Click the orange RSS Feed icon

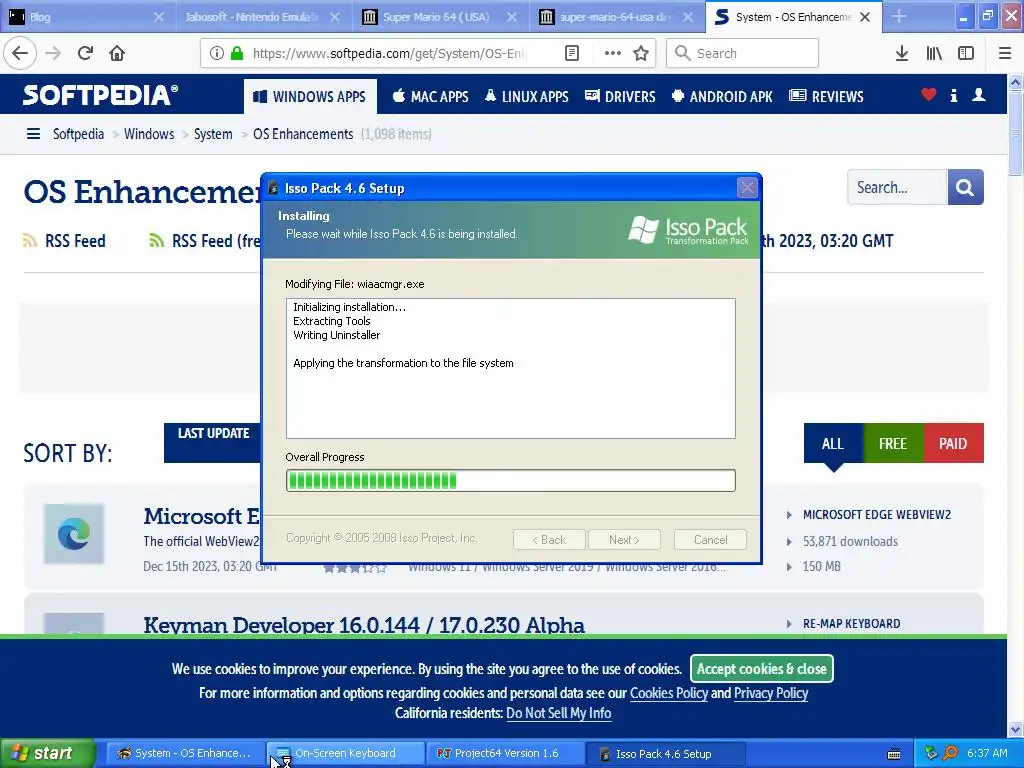(x=29, y=240)
